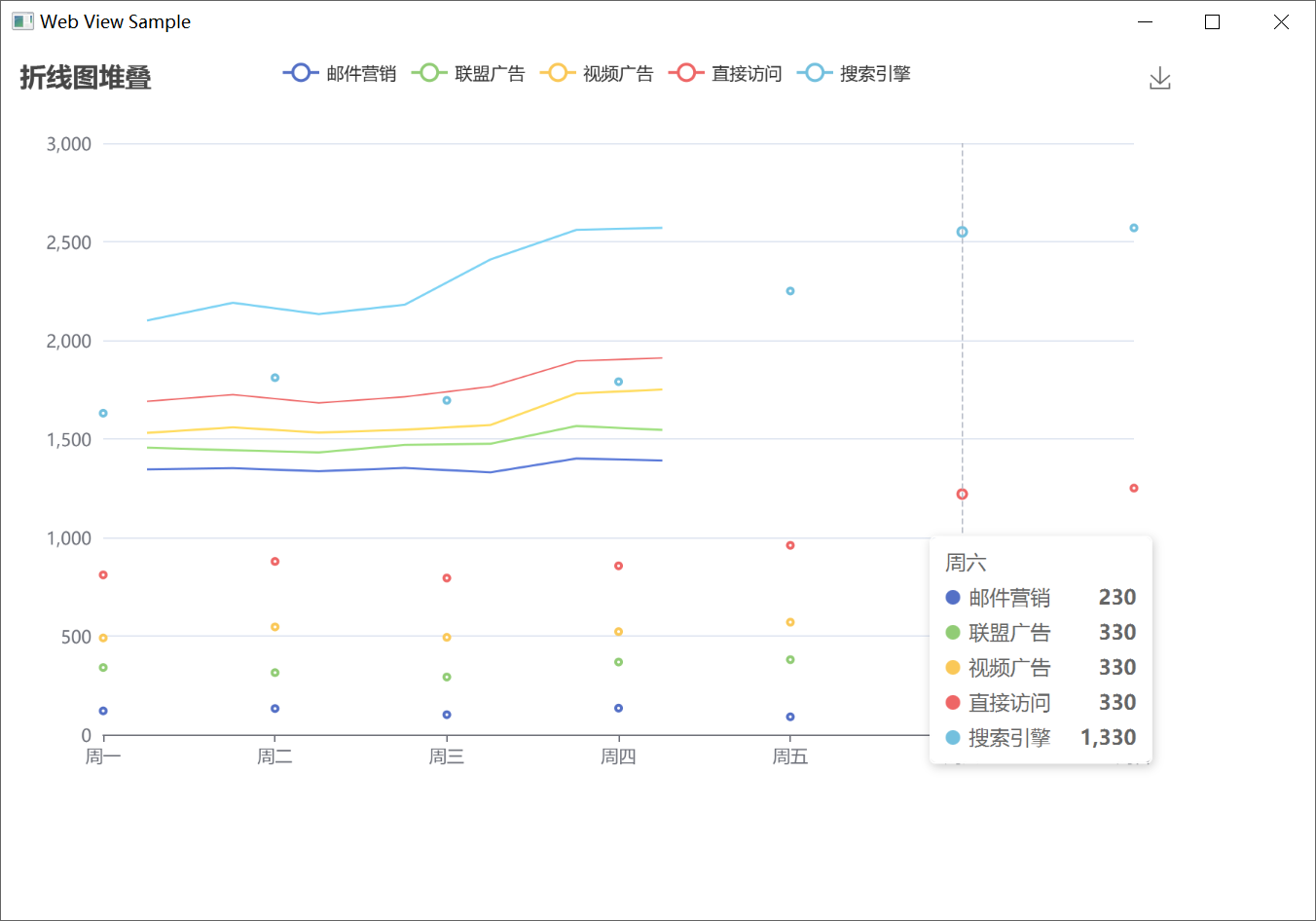This screenshot has width=1316, height=921.
Task: Click 直接访问 data point above 周二
Action: [x=274, y=562]
